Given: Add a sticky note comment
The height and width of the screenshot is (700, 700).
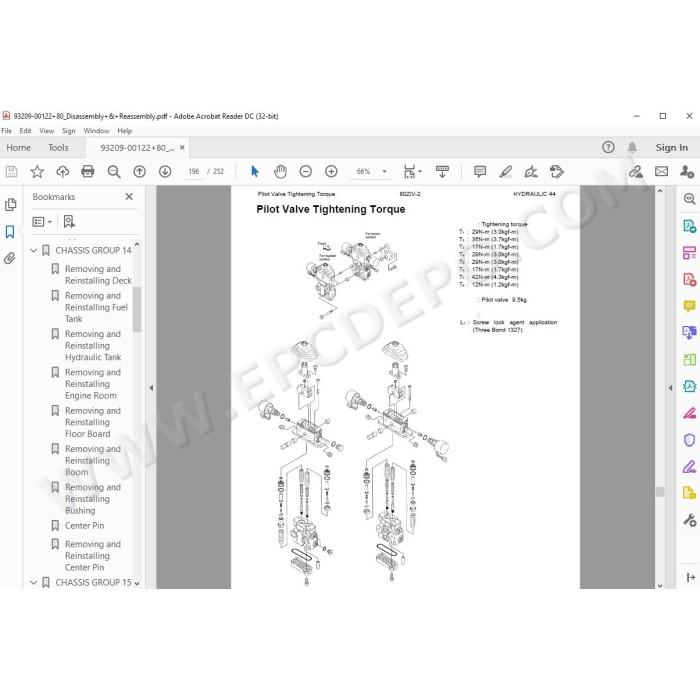Looking at the screenshot, I should pyautogui.click(x=480, y=171).
